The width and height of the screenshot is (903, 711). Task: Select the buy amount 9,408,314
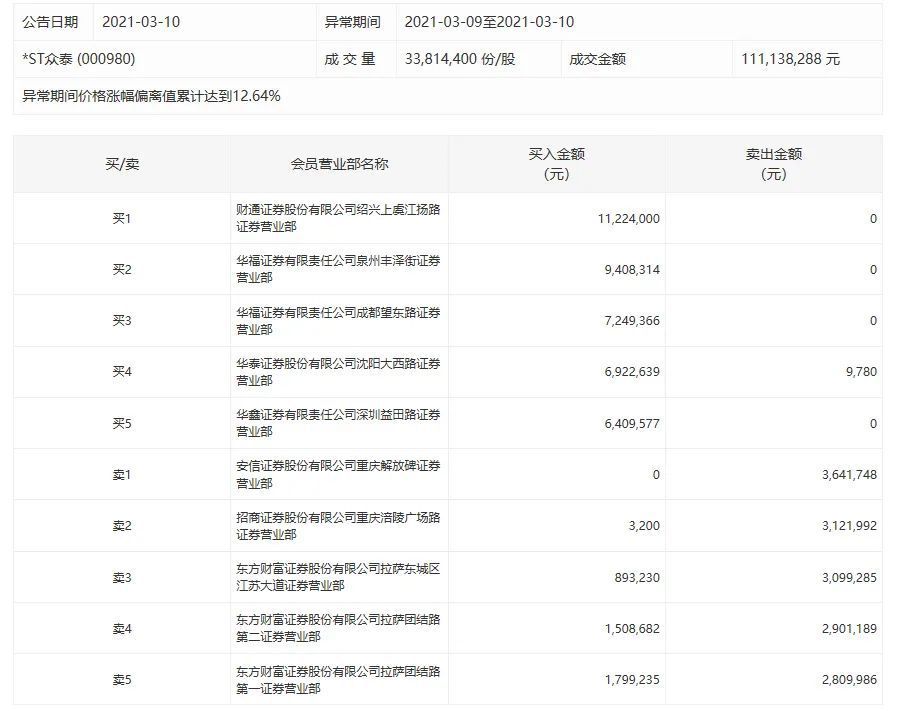pyautogui.click(x=632, y=270)
